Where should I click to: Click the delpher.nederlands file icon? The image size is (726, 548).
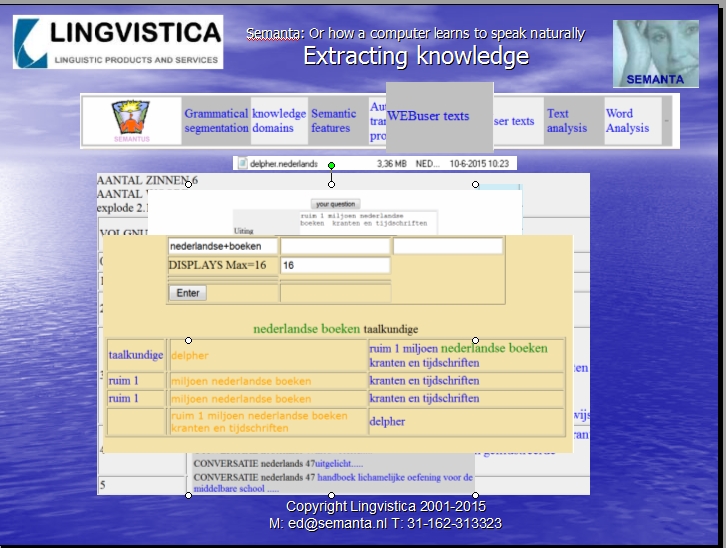pos(242,163)
